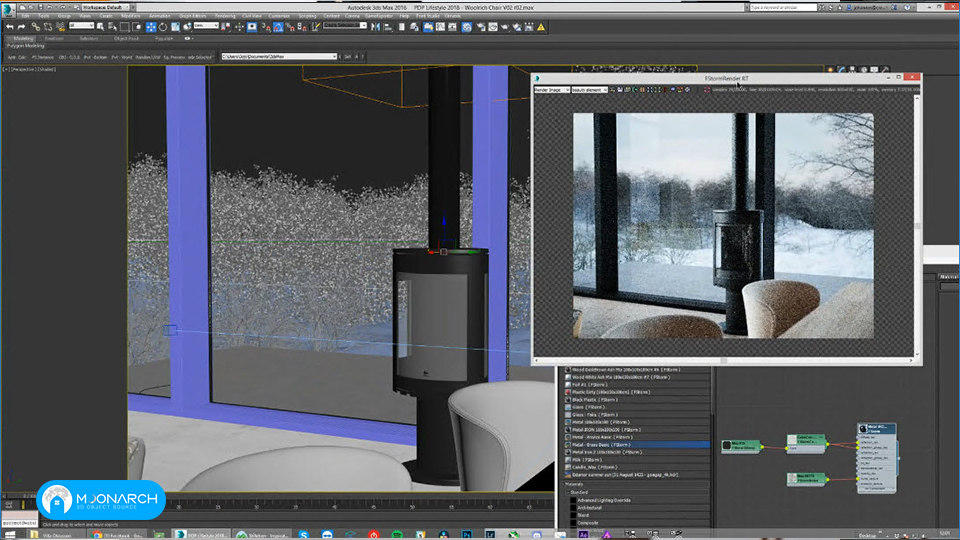Open the Workspace Default dropdown

(105, 7)
